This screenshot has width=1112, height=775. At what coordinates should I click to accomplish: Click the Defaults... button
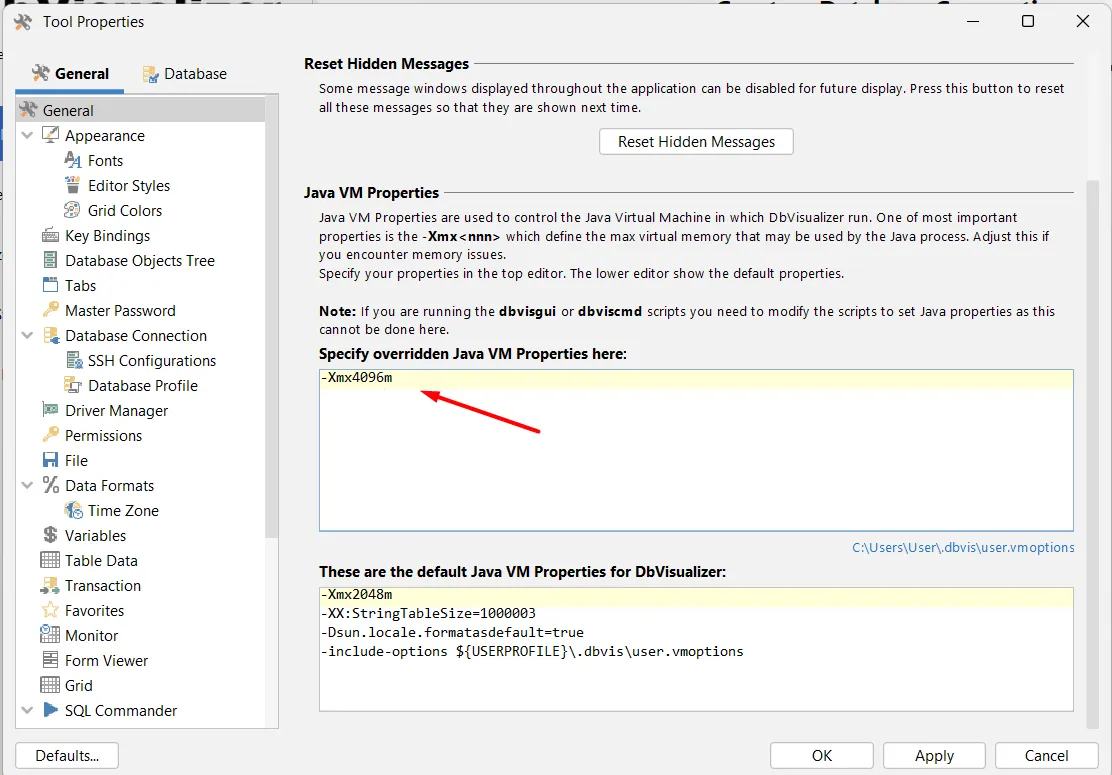67,756
